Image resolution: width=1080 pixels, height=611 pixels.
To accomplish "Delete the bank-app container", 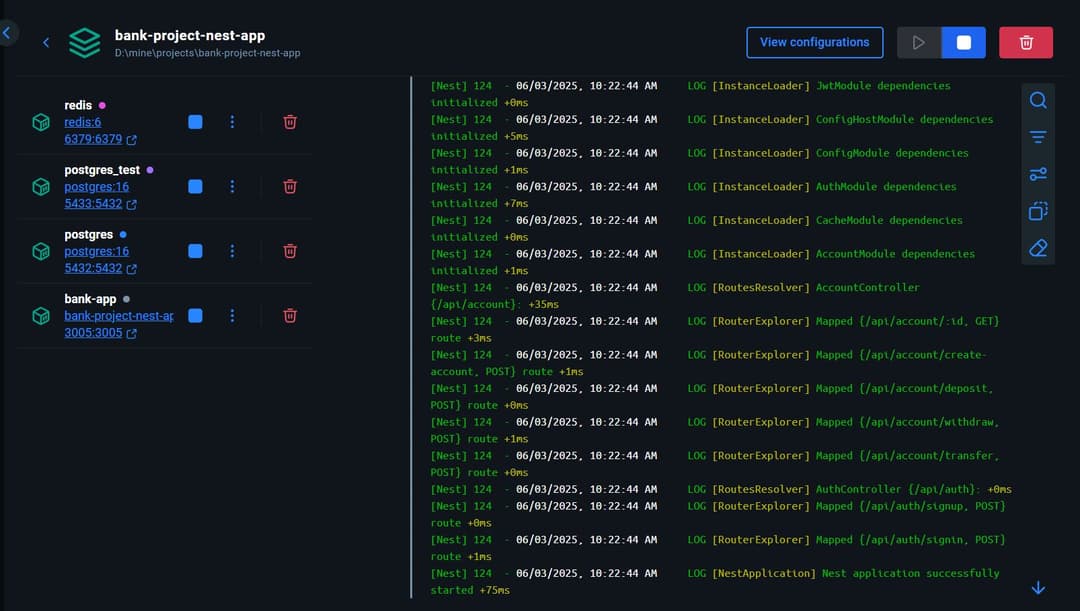I will point(290,316).
